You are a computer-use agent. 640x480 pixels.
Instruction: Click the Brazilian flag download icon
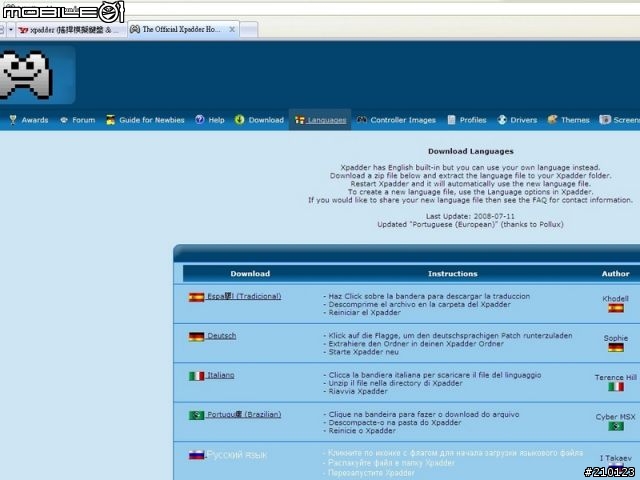(x=196, y=415)
